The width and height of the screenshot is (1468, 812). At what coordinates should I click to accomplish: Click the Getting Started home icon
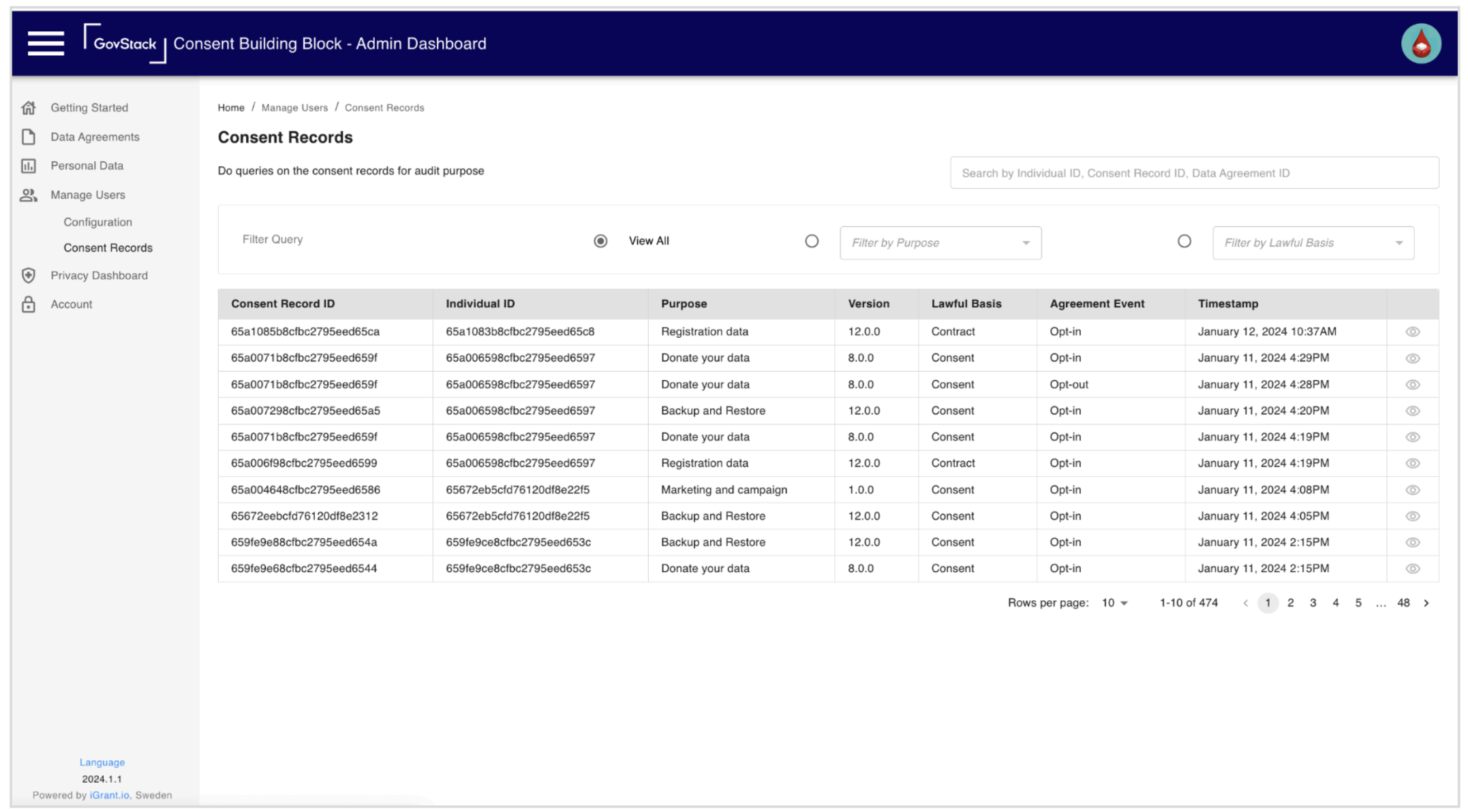(29, 108)
